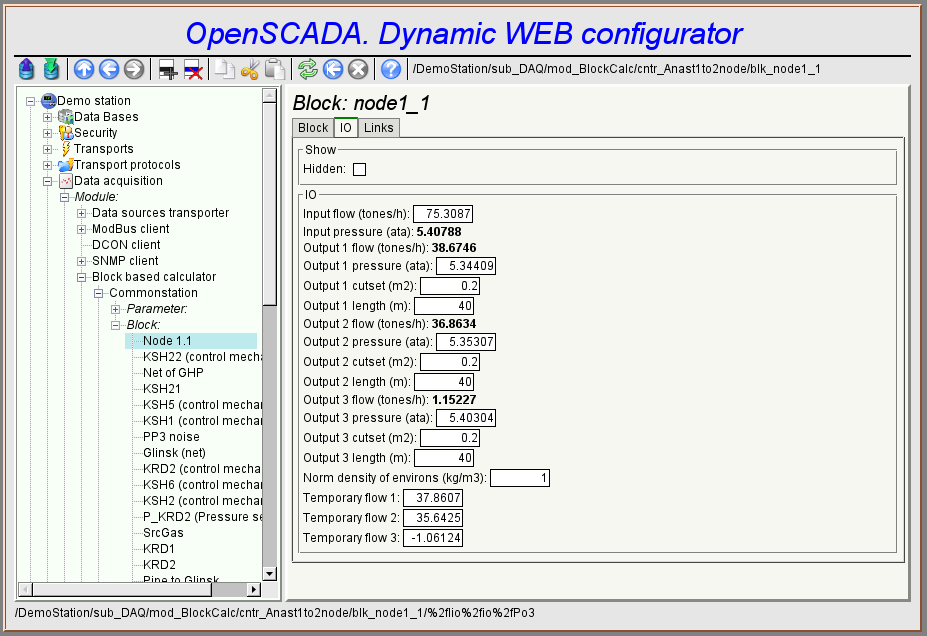Select the Glinsk (net) block
The width and height of the screenshot is (927, 636).
174,453
